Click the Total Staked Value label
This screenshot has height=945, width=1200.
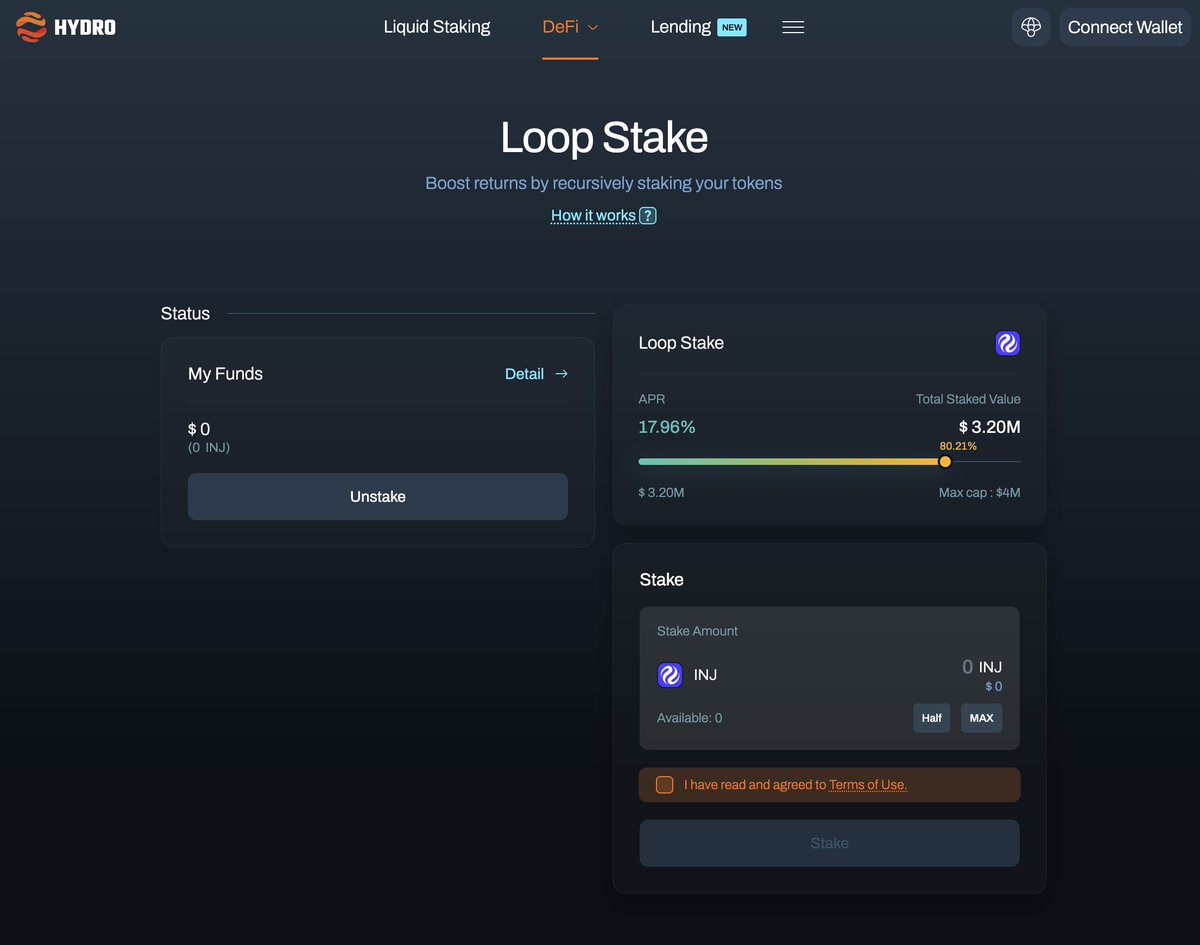pyautogui.click(x=968, y=399)
